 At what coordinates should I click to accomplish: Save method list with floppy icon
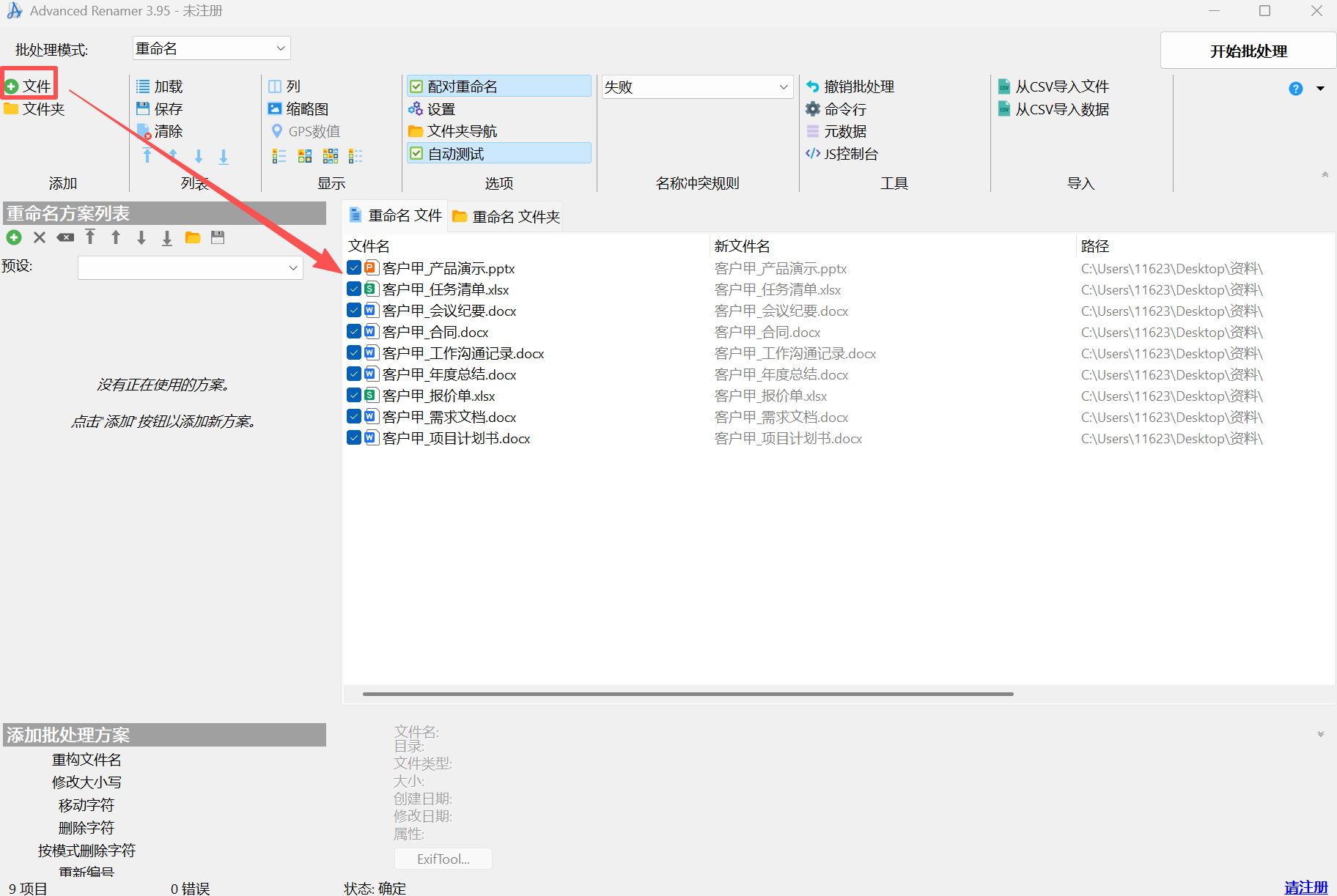click(x=218, y=237)
